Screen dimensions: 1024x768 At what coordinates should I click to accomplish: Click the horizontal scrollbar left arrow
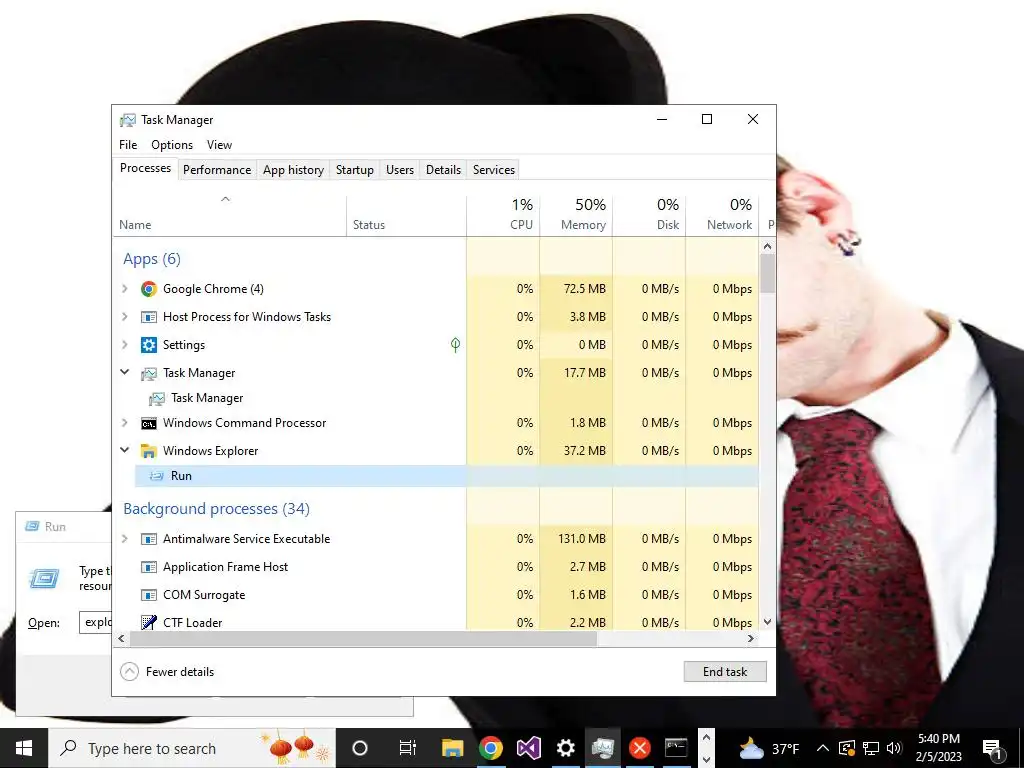(x=121, y=639)
